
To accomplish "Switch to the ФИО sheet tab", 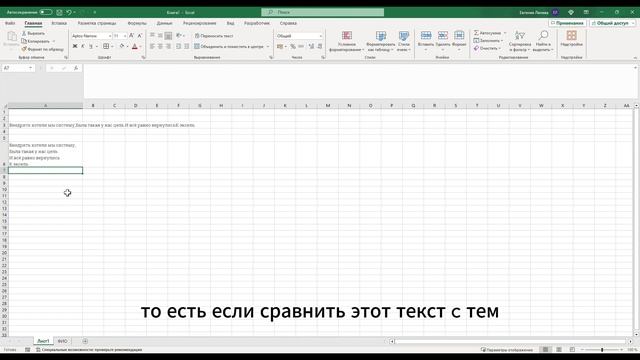I will click(62, 341).
